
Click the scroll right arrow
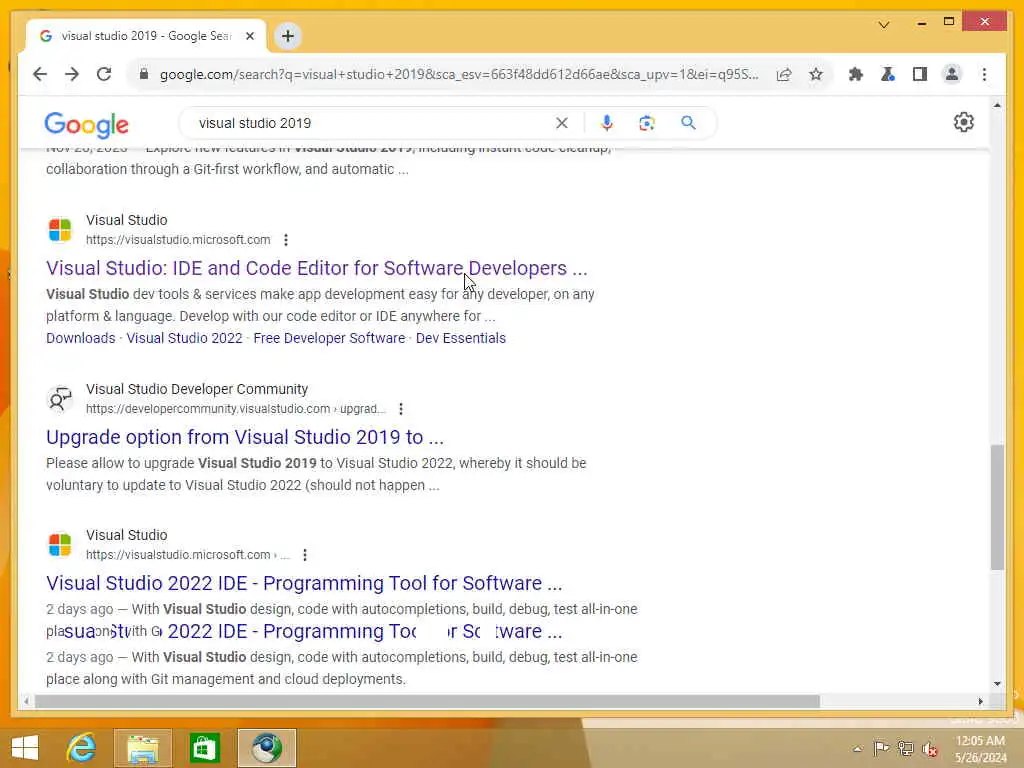980,701
